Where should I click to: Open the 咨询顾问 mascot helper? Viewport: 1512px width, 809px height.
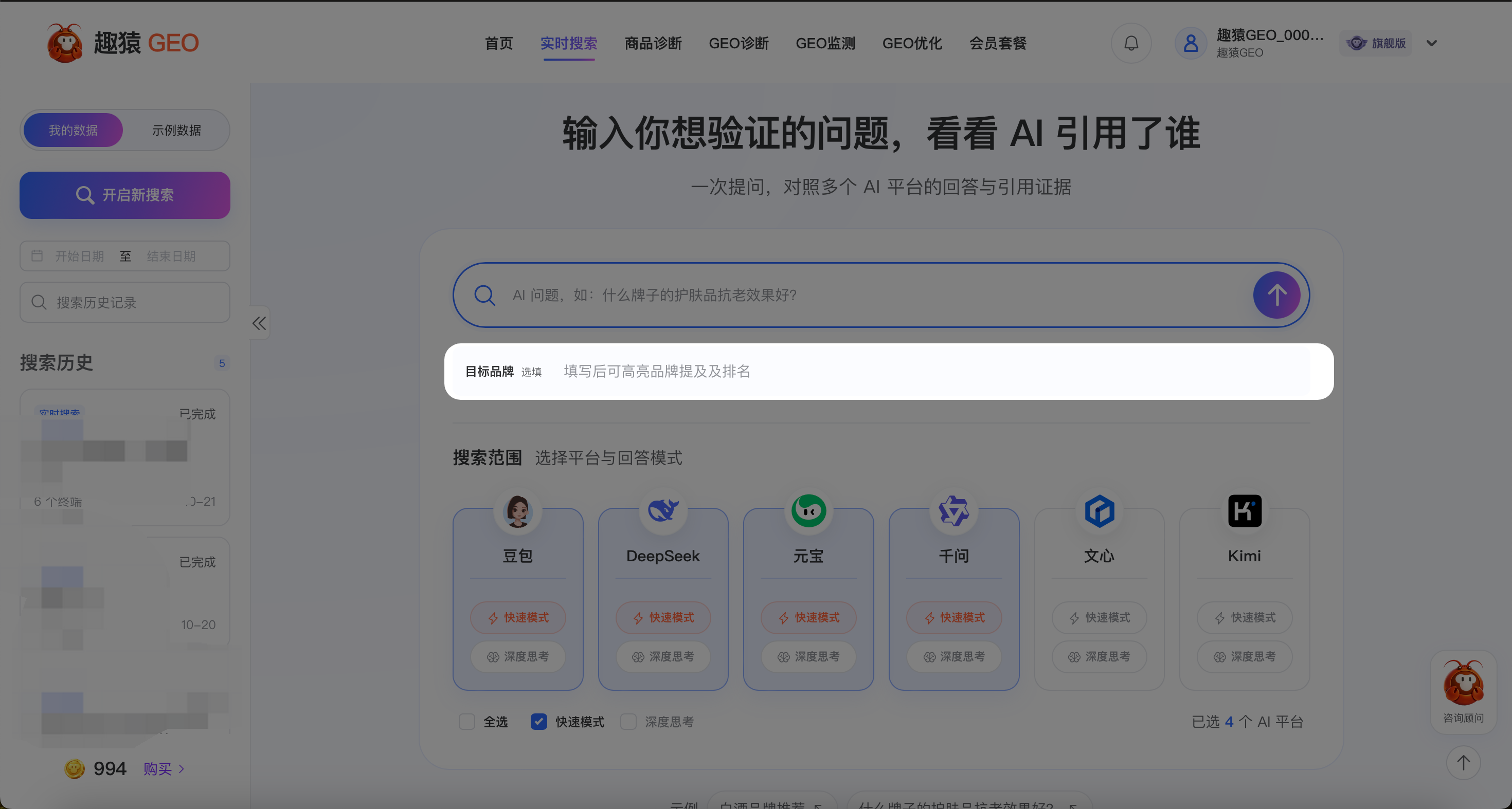pos(1463,691)
